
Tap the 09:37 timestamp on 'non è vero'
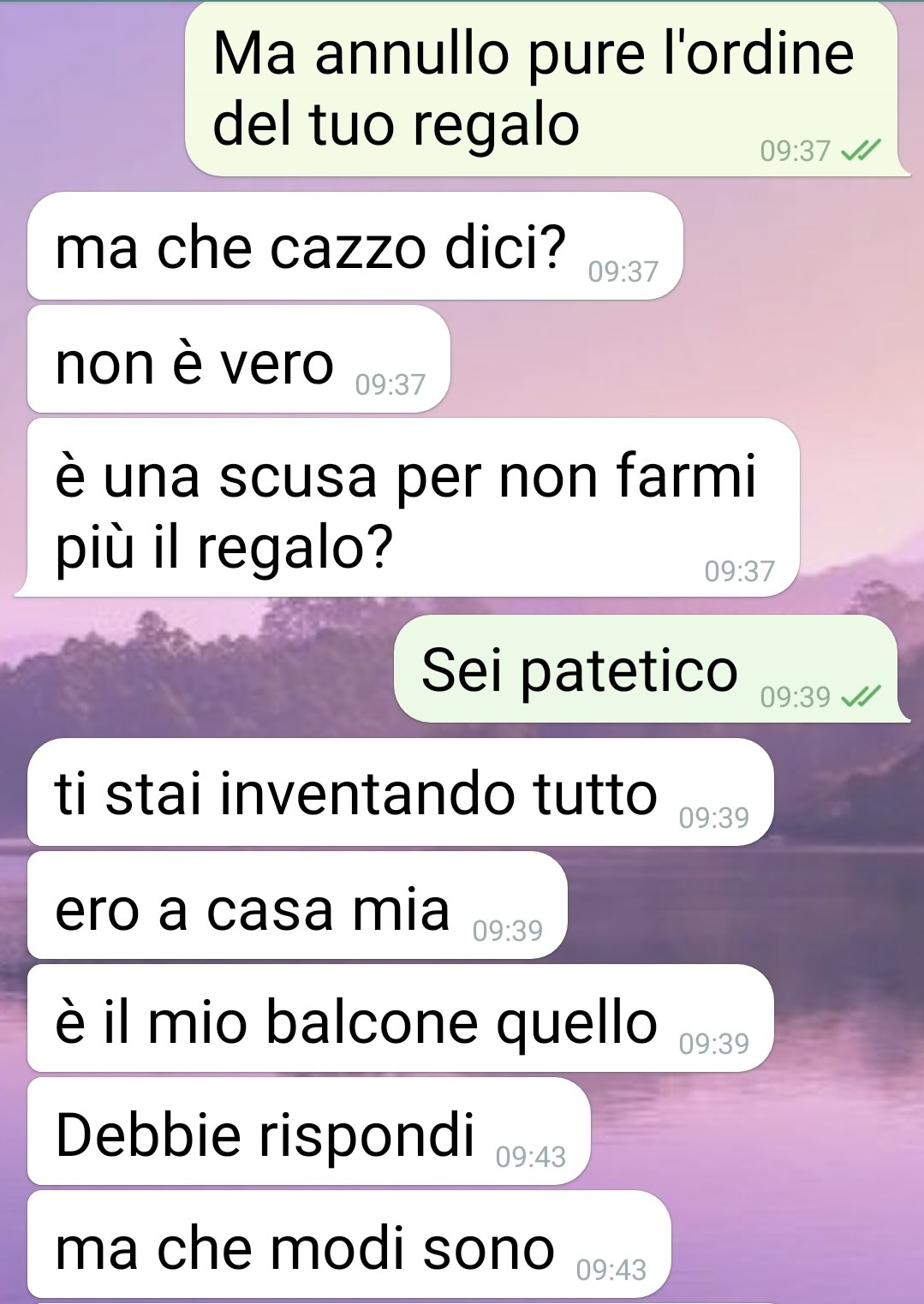click(x=390, y=385)
